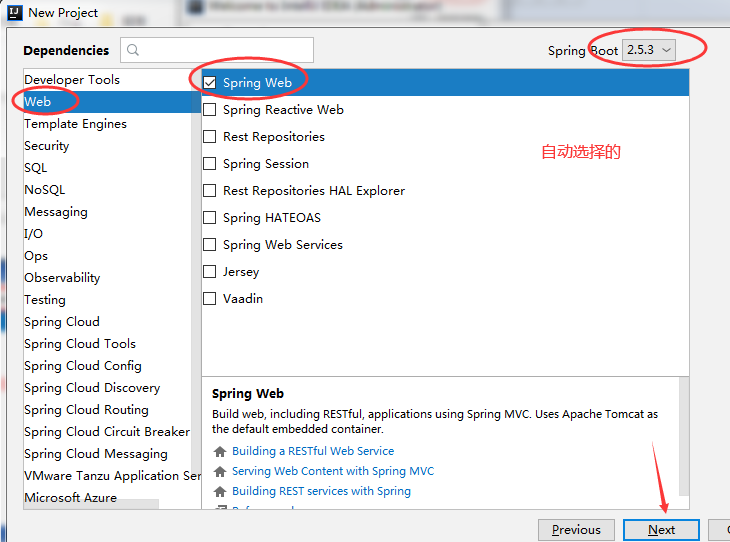Screen dimensions: 730x542
Task: Select the Web category
Action: [112, 102]
